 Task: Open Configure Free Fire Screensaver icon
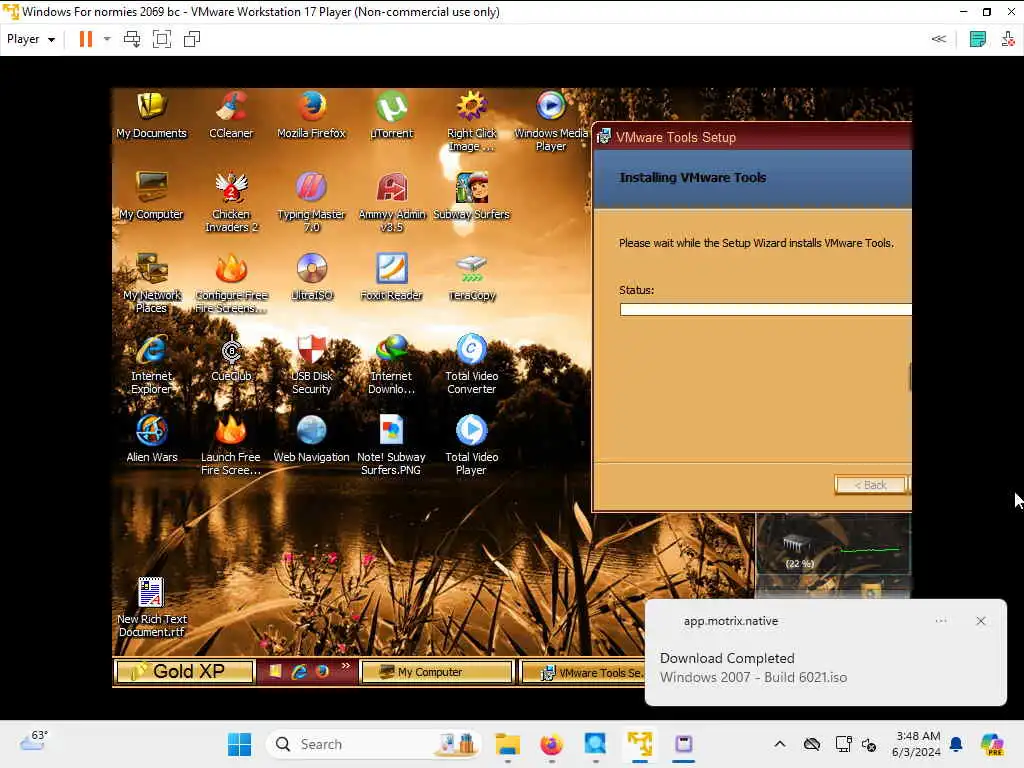(x=231, y=283)
